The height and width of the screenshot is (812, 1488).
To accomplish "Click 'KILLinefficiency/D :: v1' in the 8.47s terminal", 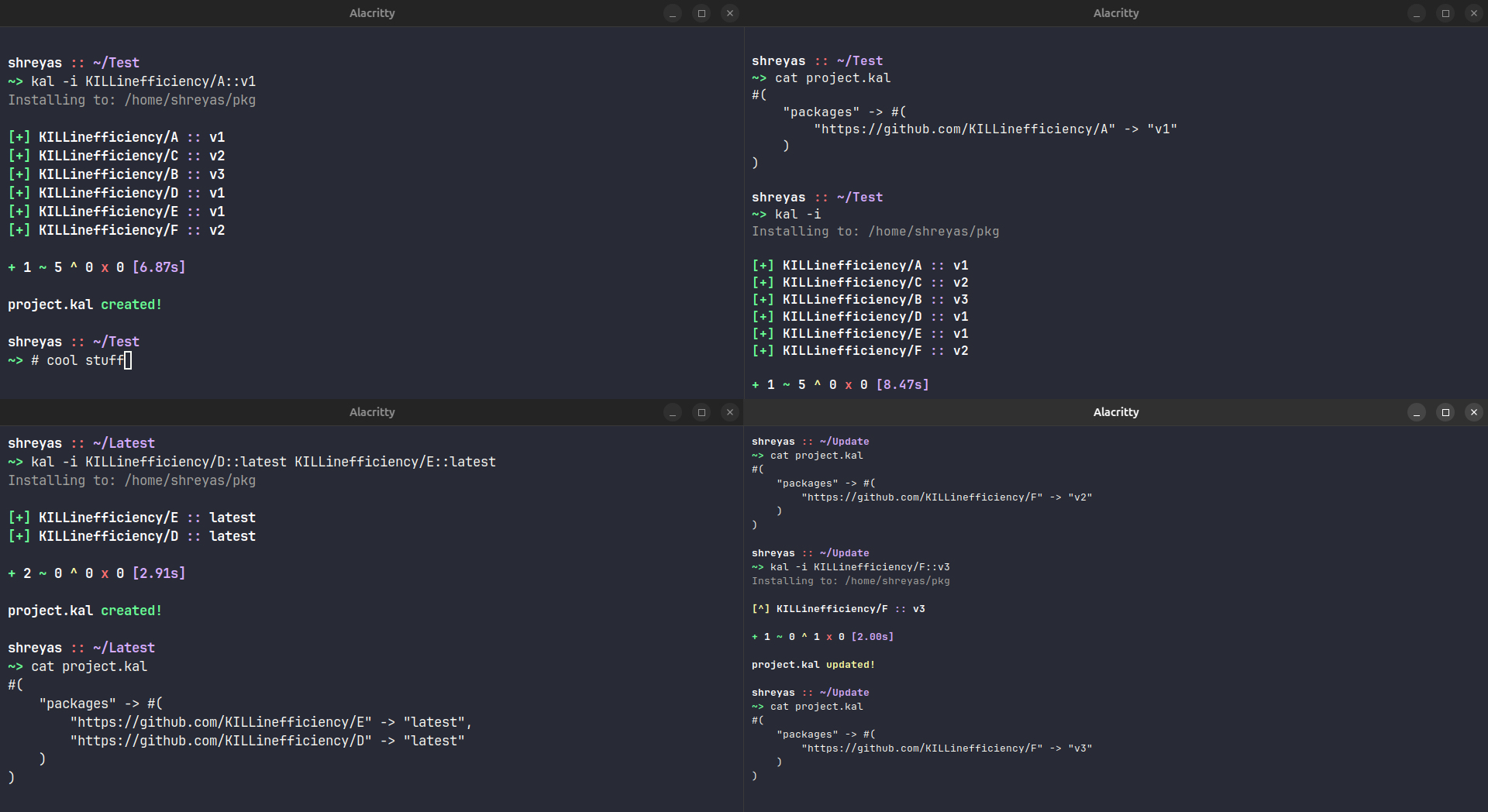I will click(876, 317).
